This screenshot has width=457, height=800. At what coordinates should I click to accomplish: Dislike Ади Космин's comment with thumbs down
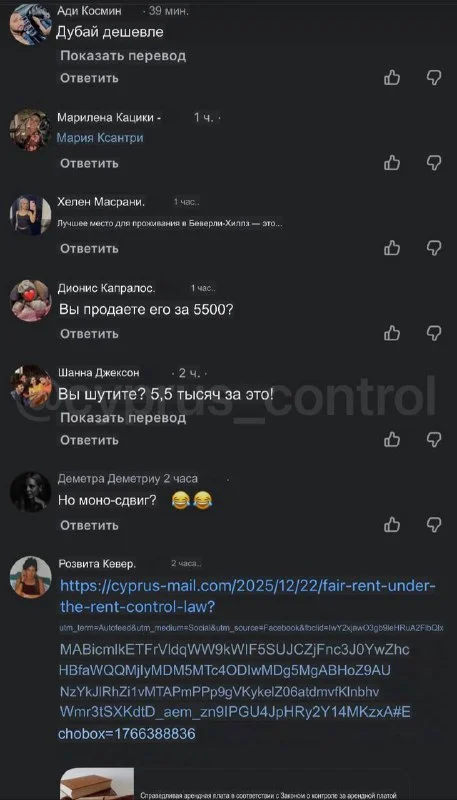click(434, 78)
